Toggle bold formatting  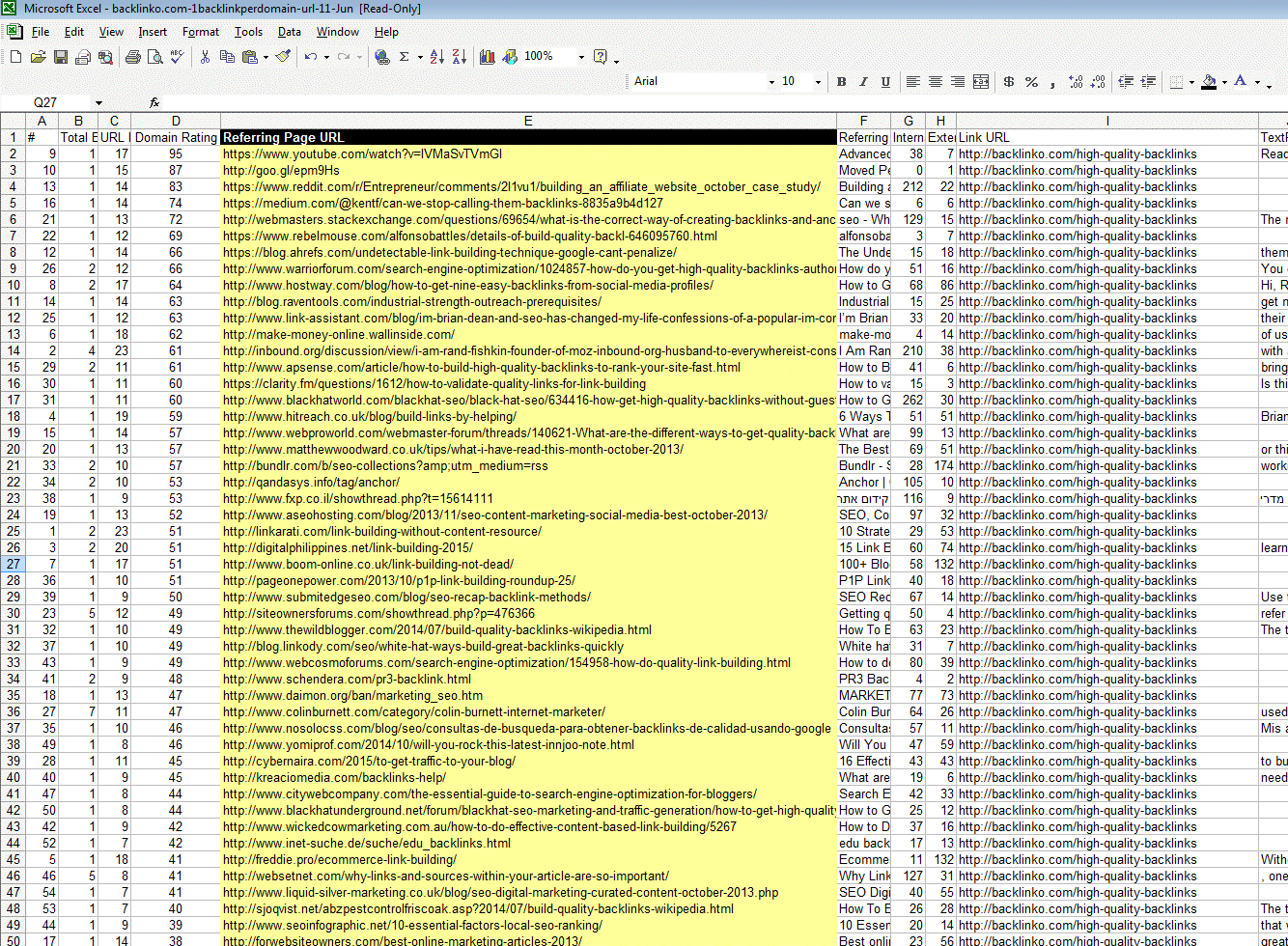(842, 82)
